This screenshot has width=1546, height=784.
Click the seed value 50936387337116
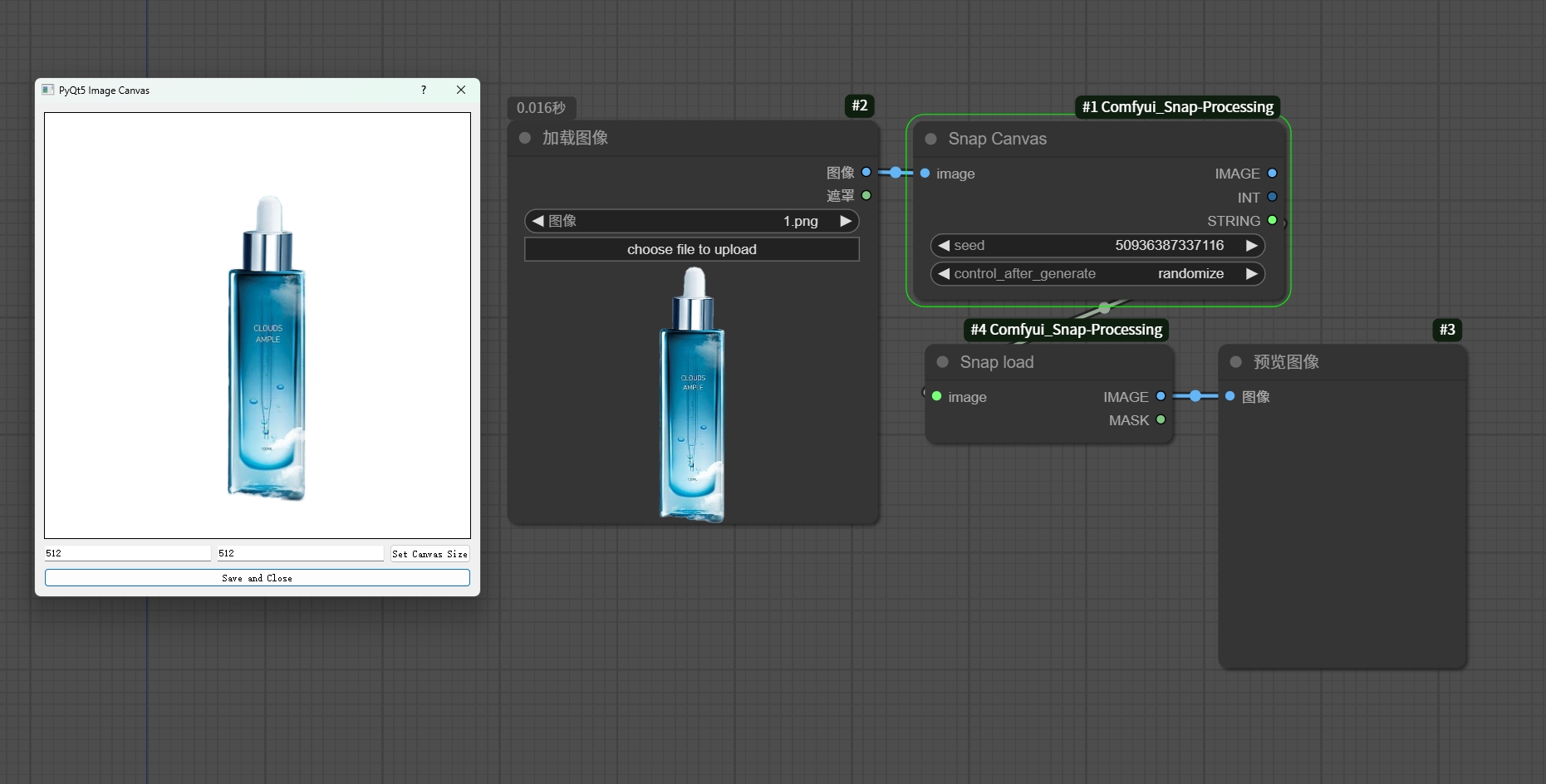coord(1169,245)
